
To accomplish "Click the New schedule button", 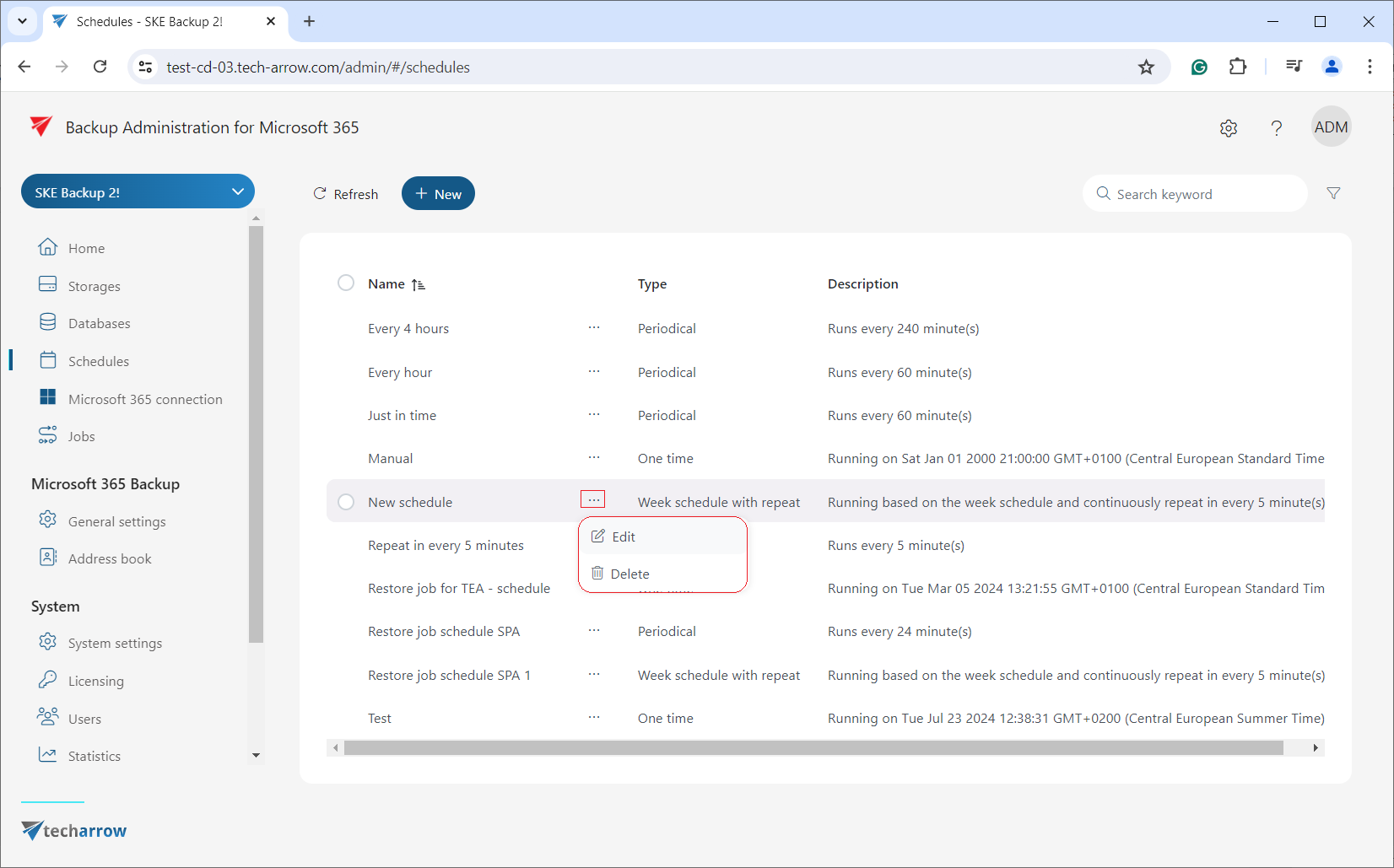I will (438, 194).
